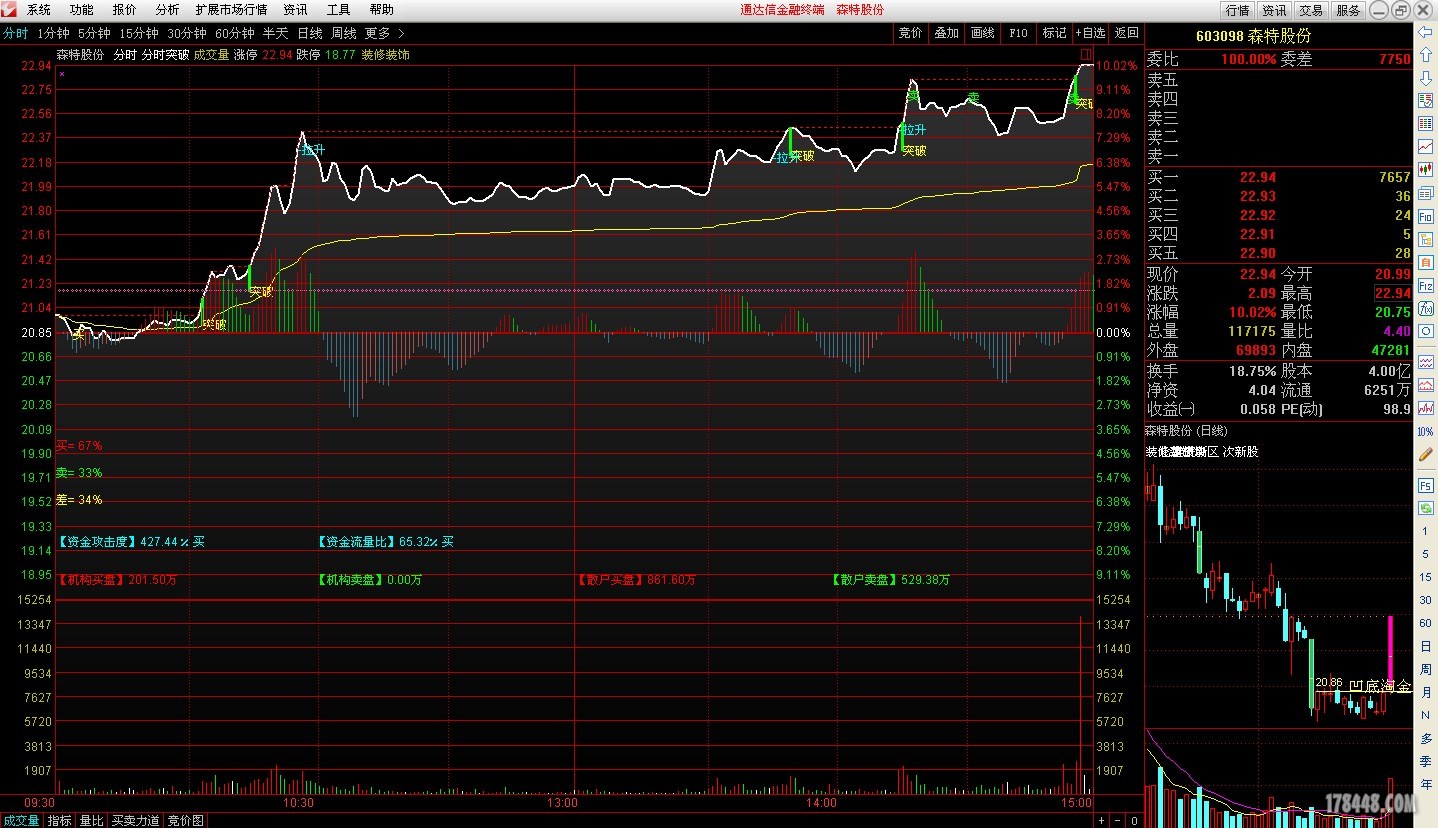Switch daily chart to 15-minute period
Image resolution: width=1438 pixels, height=828 pixels.
point(1425,577)
